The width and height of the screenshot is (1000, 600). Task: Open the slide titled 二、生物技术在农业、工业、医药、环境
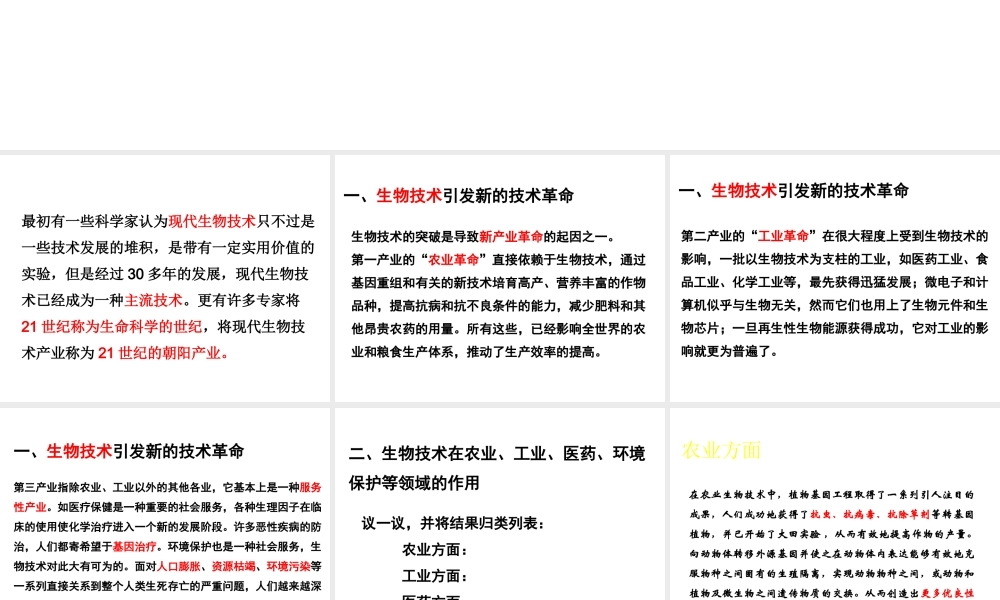coord(499,504)
